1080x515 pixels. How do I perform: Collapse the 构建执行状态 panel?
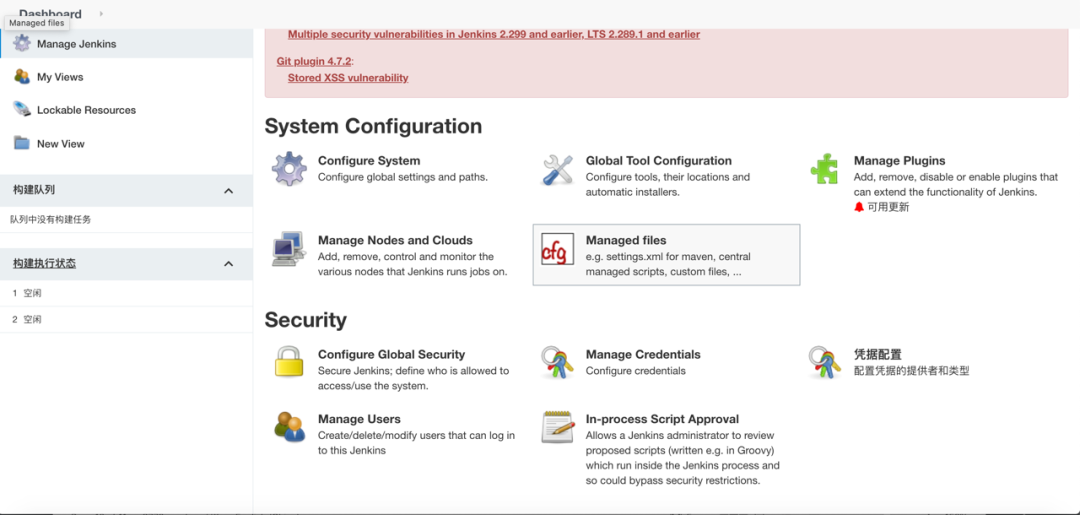[x=229, y=264]
